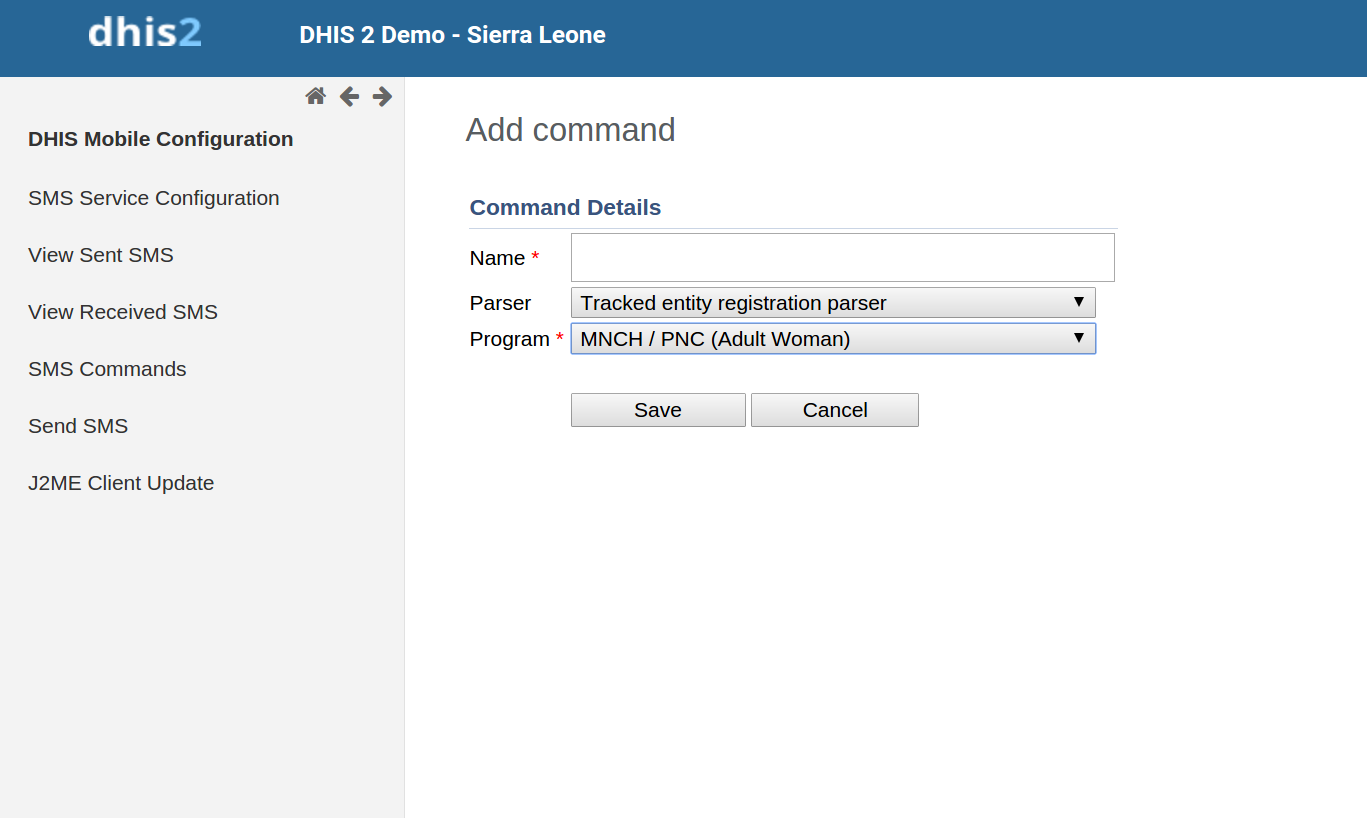The width and height of the screenshot is (1367, 818).
Task: Open J2ME Client Update link
Action: 121,483
